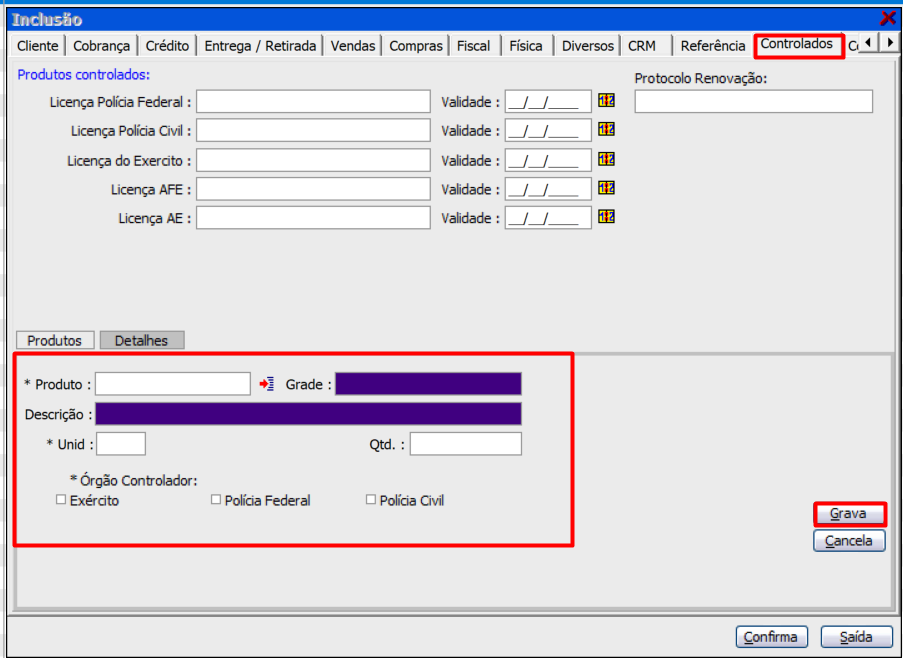The image size is (903, 658).
Task: Open calendar for Licença Polícia Federal validade
Action: coord(606,100)
